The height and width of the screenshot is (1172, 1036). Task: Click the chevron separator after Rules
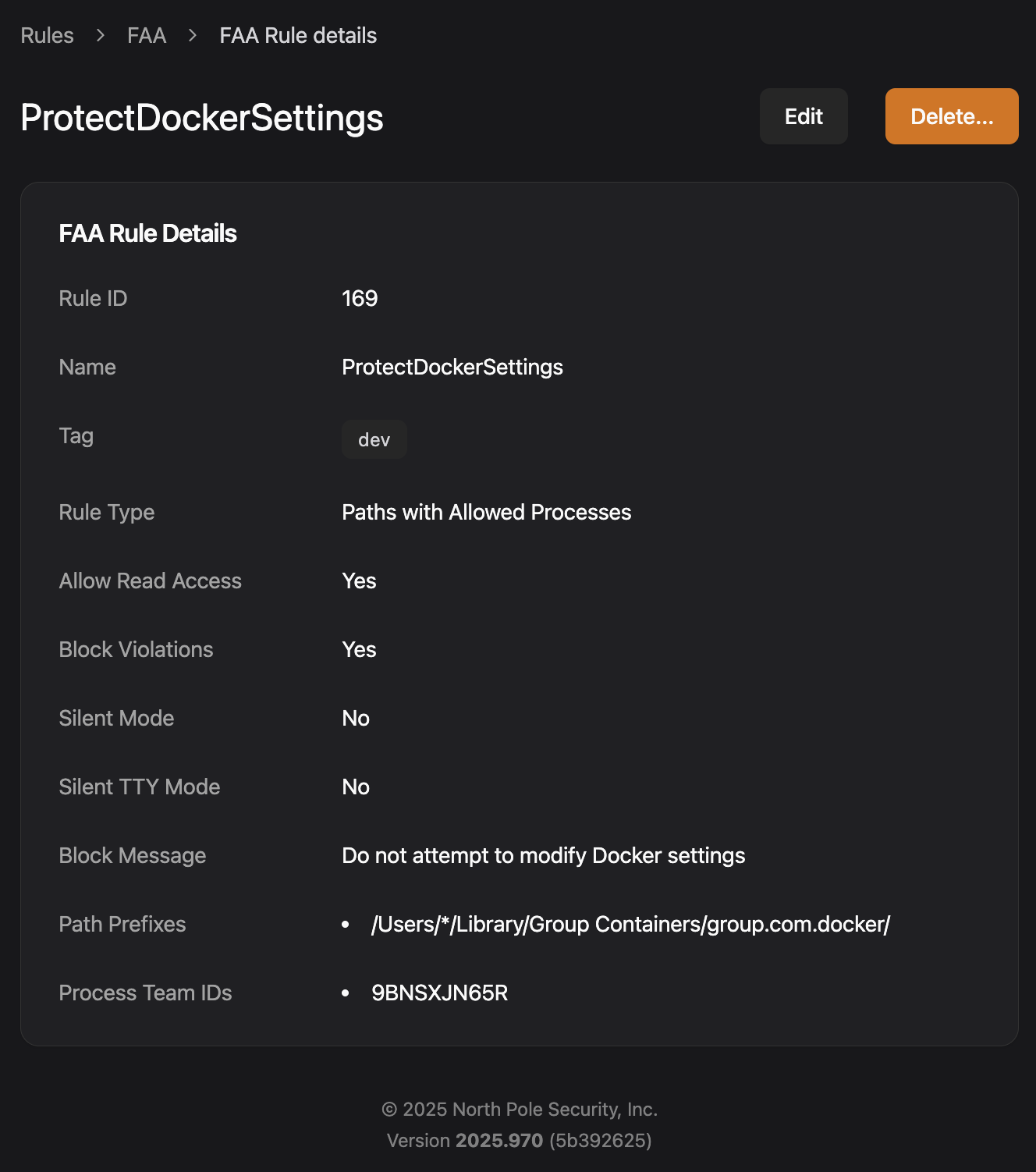click(x=101, y=36)
